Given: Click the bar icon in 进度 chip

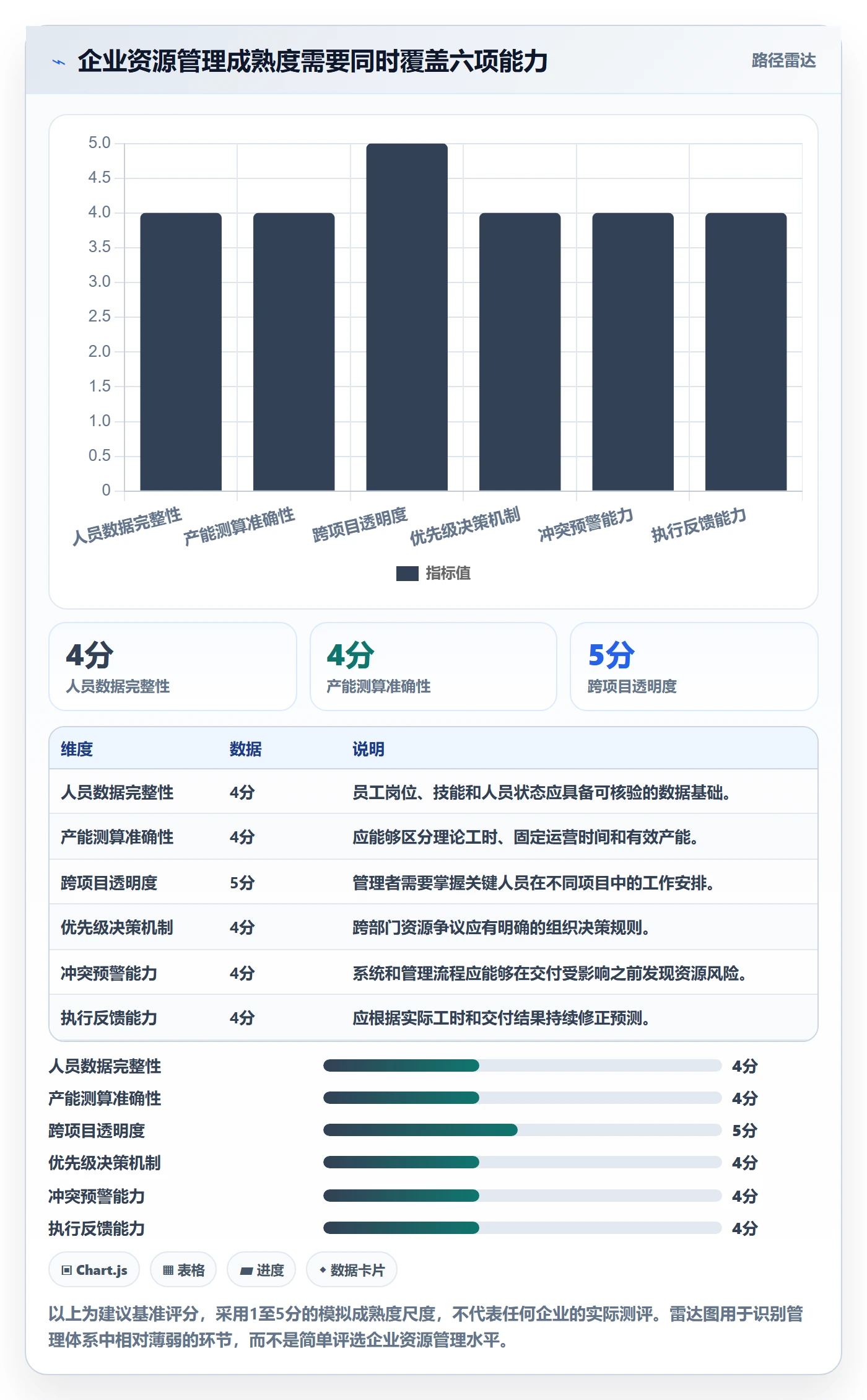Looking at the screenshot, I should pos(246,1271).
